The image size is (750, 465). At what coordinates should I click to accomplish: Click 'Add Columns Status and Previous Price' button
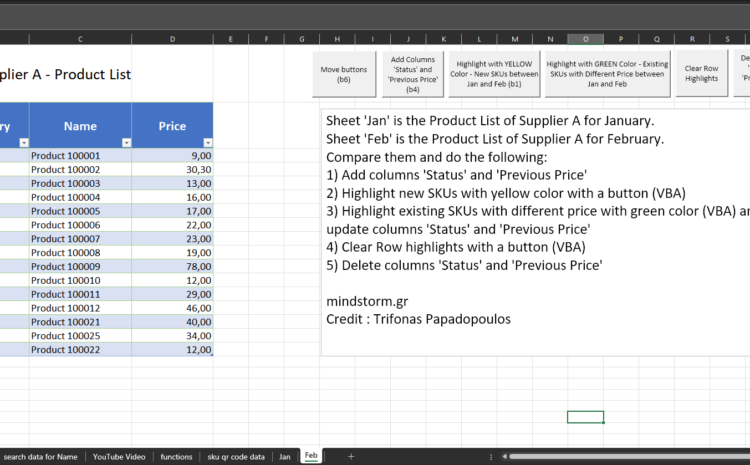[412, 74]
